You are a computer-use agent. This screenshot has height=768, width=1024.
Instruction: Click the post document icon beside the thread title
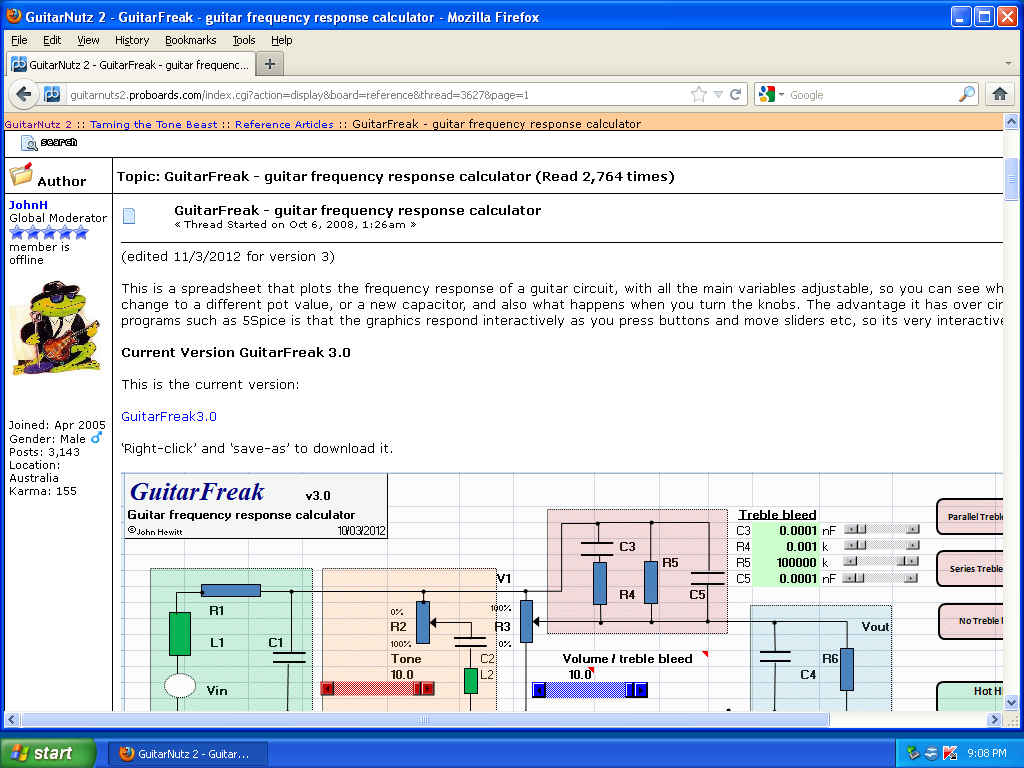(x=129, y=216)
